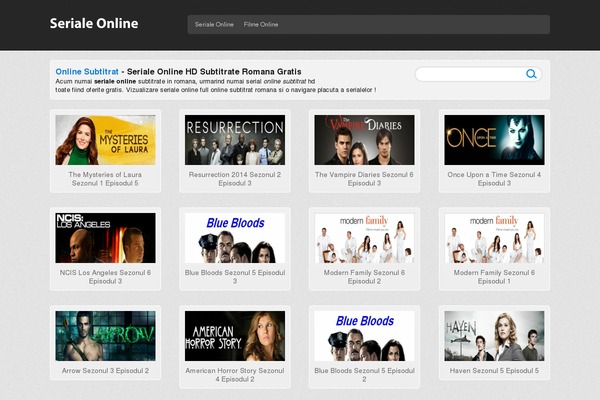This screenshot has width=600, height=400.
Task: Open The Vampire Diaries poster thumbnail
Action: pyautogui.click(x=364, y=140)
